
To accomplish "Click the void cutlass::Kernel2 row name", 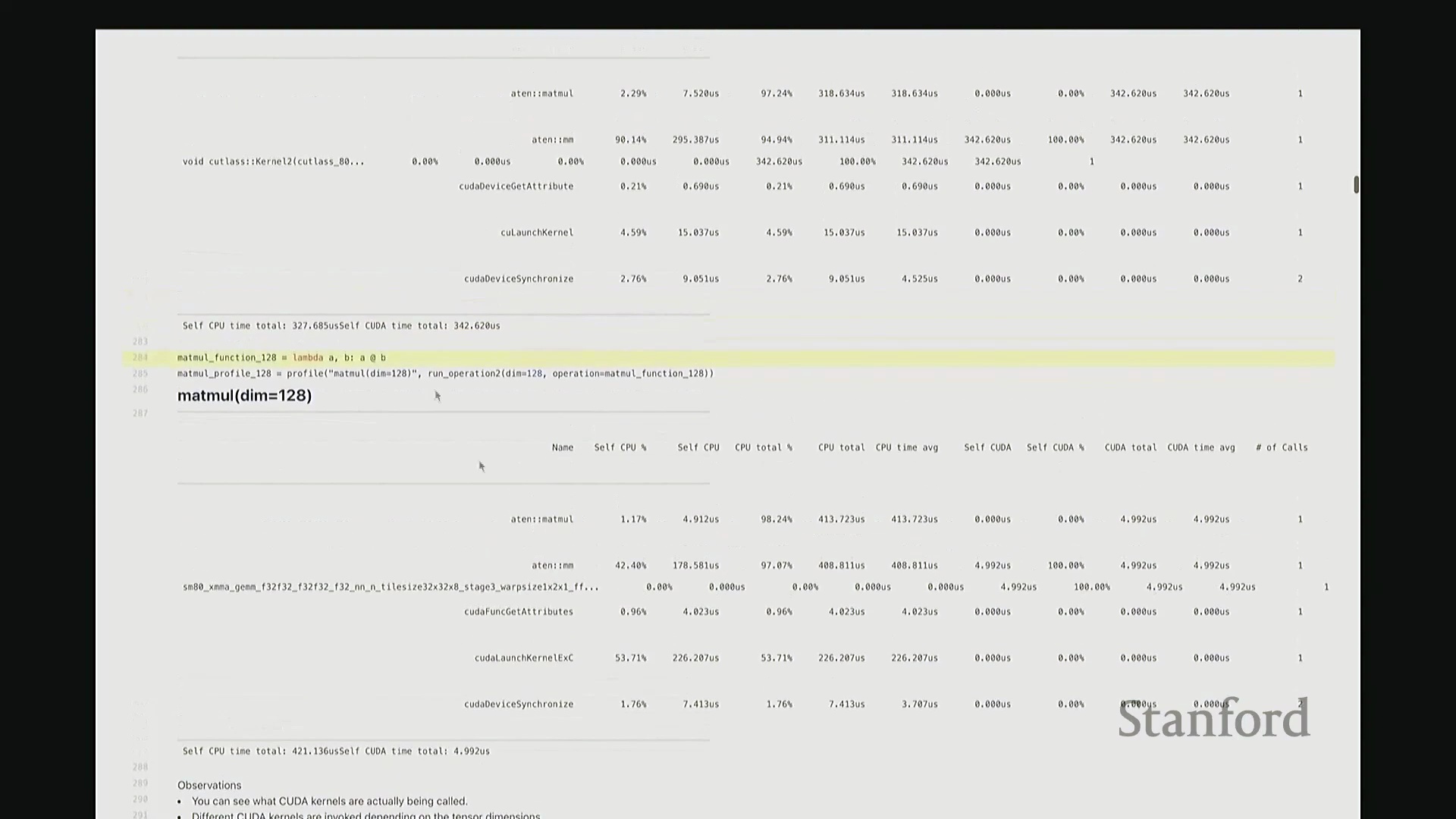I will [x=273, y=162].
